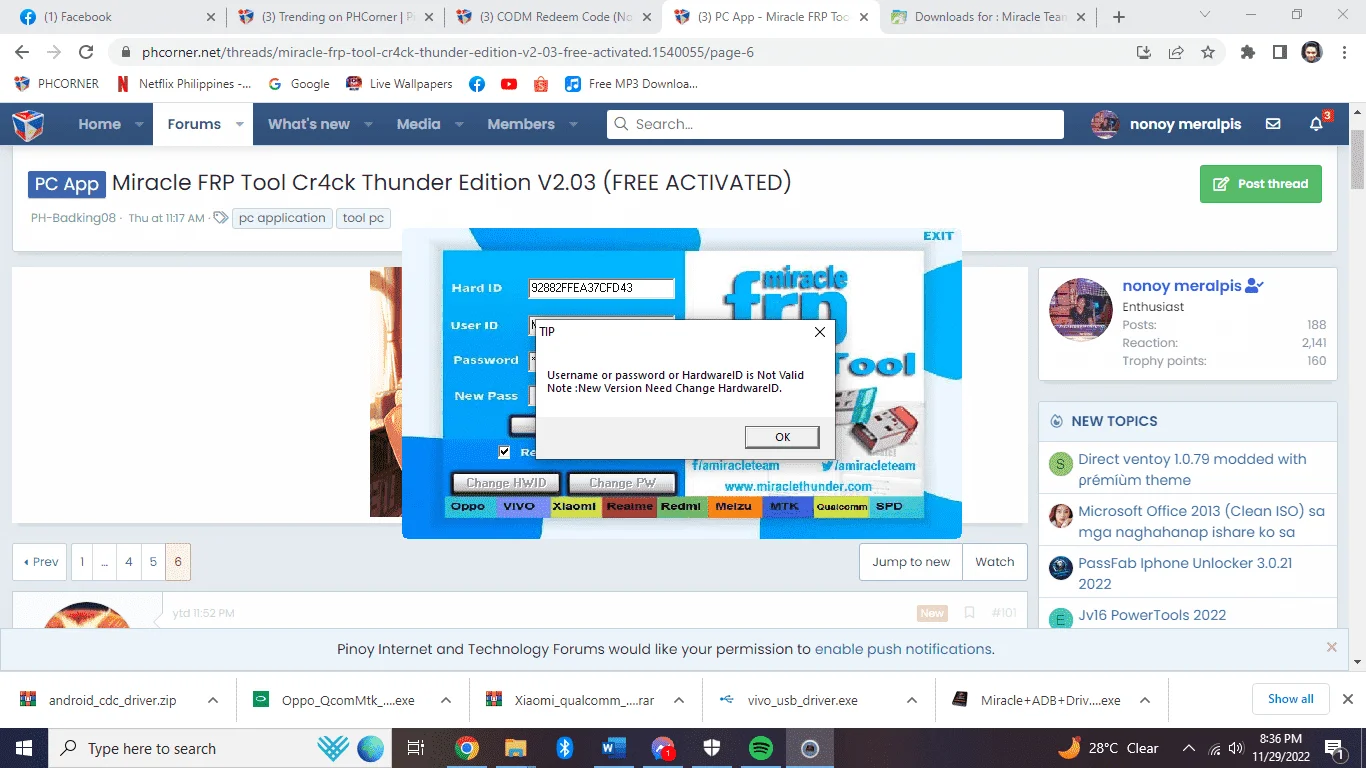The width and height of the screenshot is (1366, 768).
Task: Open the Shopee icon bookmark
Action: 541,84
